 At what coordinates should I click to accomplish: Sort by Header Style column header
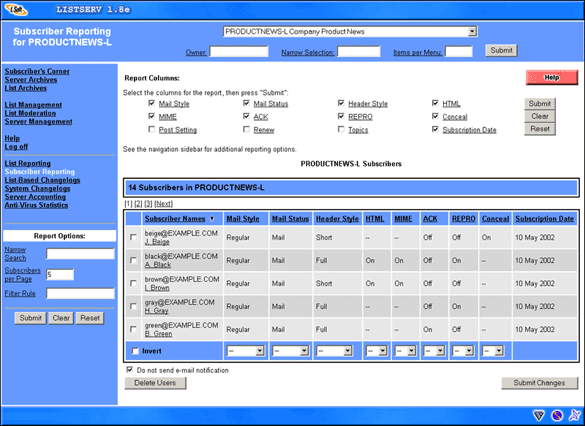337,219
